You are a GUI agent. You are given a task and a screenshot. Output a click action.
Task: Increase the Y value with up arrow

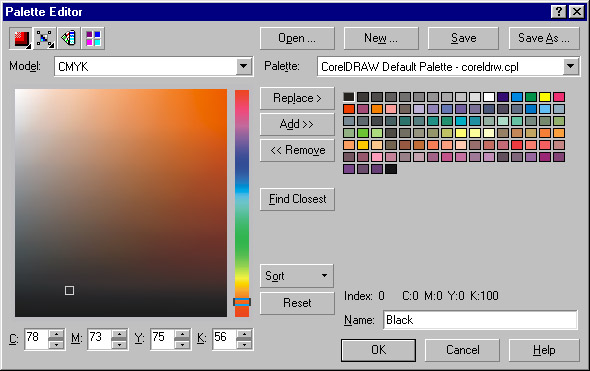click(x=182, y=334)
